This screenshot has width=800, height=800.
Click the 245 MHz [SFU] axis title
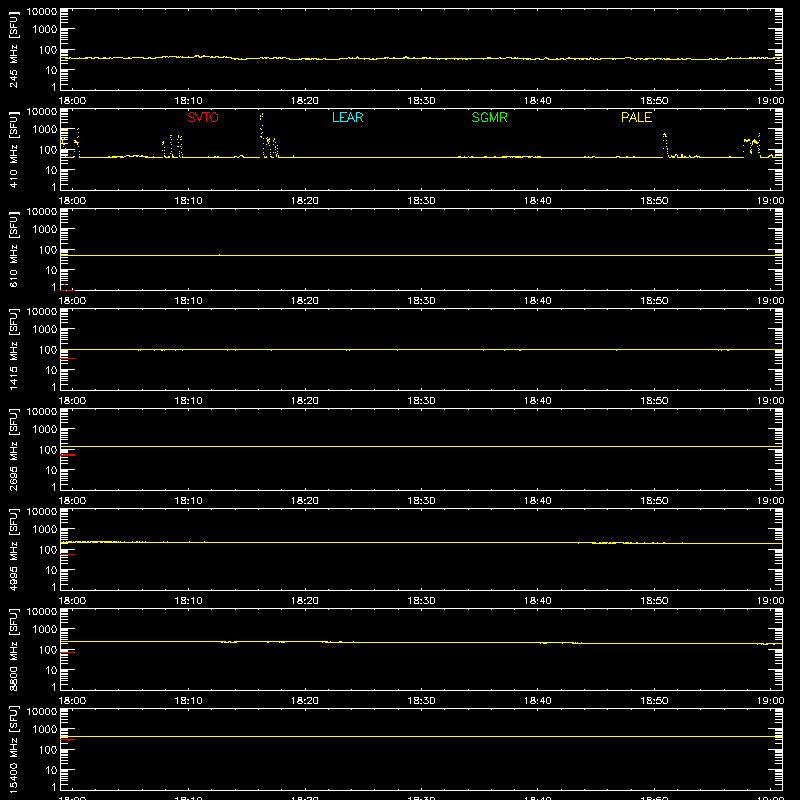(x=14, y=49)
